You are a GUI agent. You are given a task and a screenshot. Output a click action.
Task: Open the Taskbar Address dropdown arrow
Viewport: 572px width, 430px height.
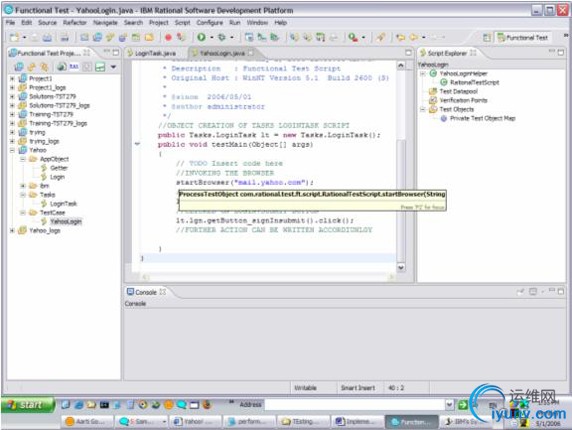click(449, 404)
